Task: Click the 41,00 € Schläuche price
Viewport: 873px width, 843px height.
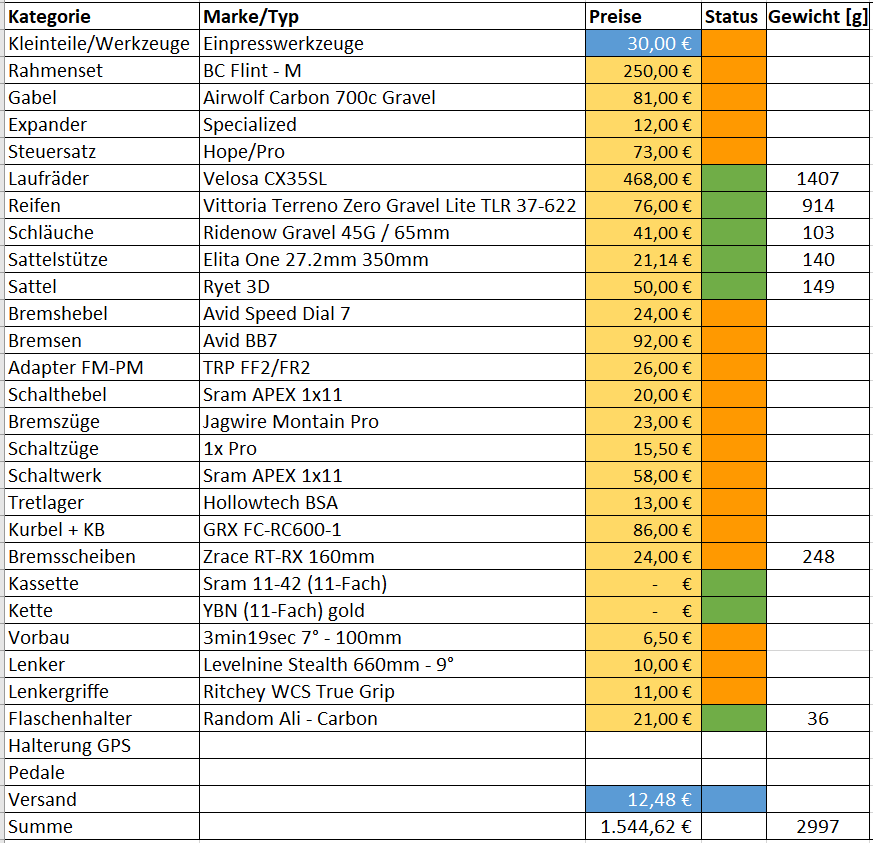Action: [643, 232]
